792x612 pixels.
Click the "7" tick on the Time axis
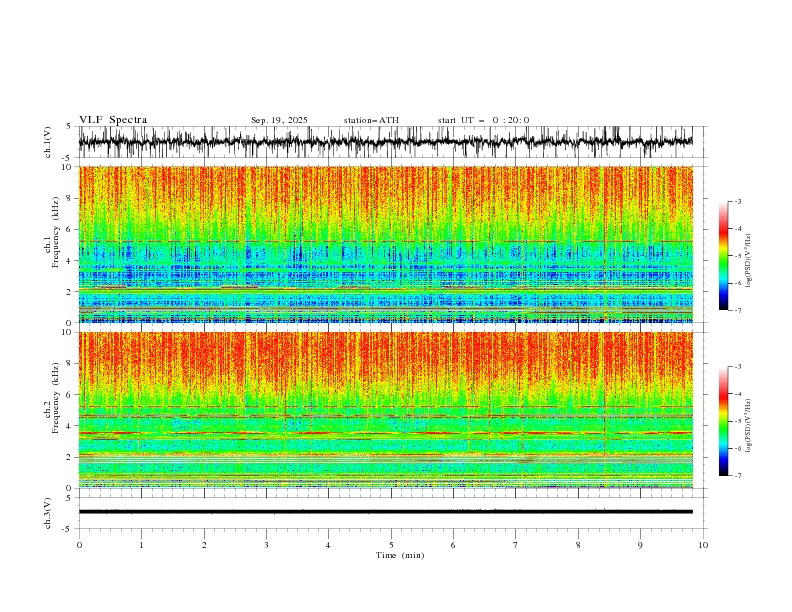516,545
